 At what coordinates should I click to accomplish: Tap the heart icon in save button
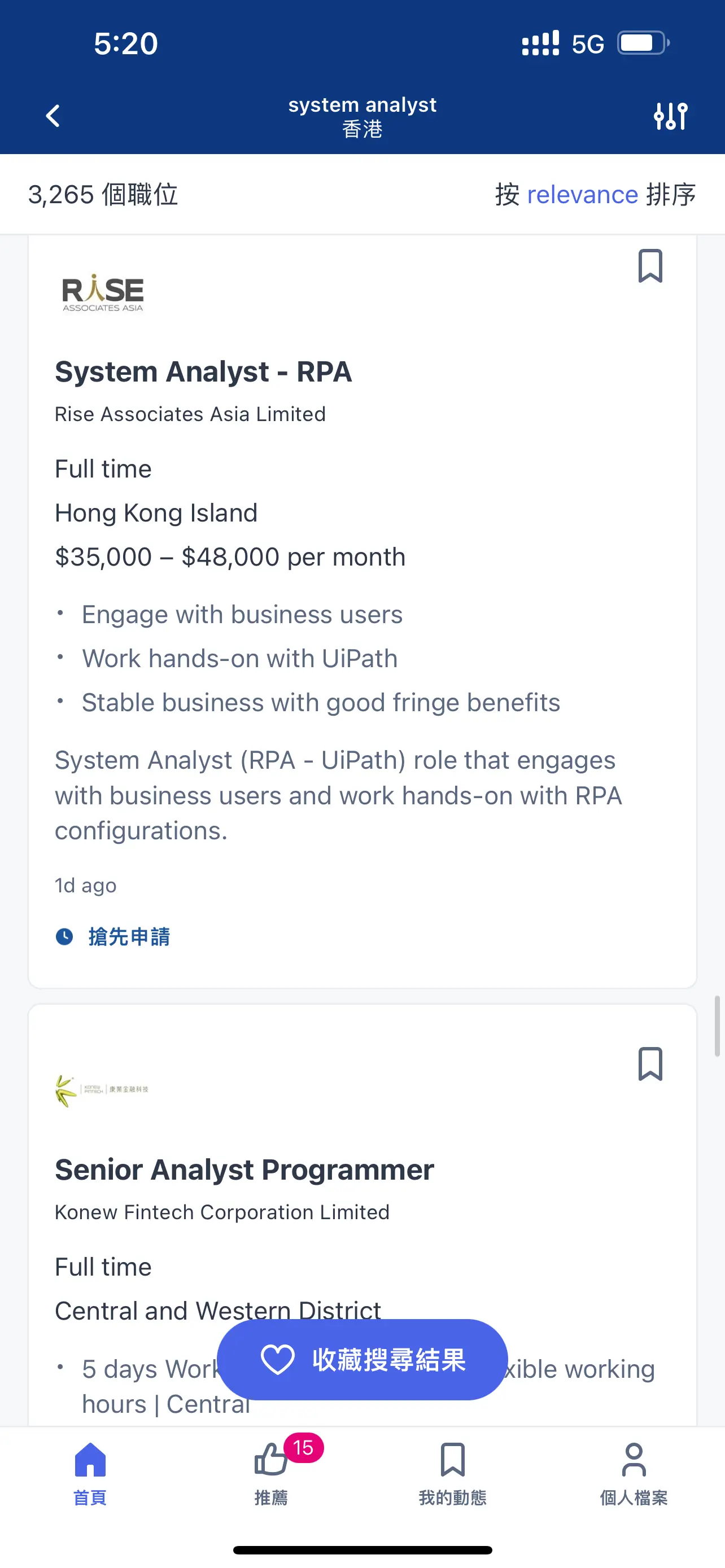pyautogui.click(x=278, y=1359)
